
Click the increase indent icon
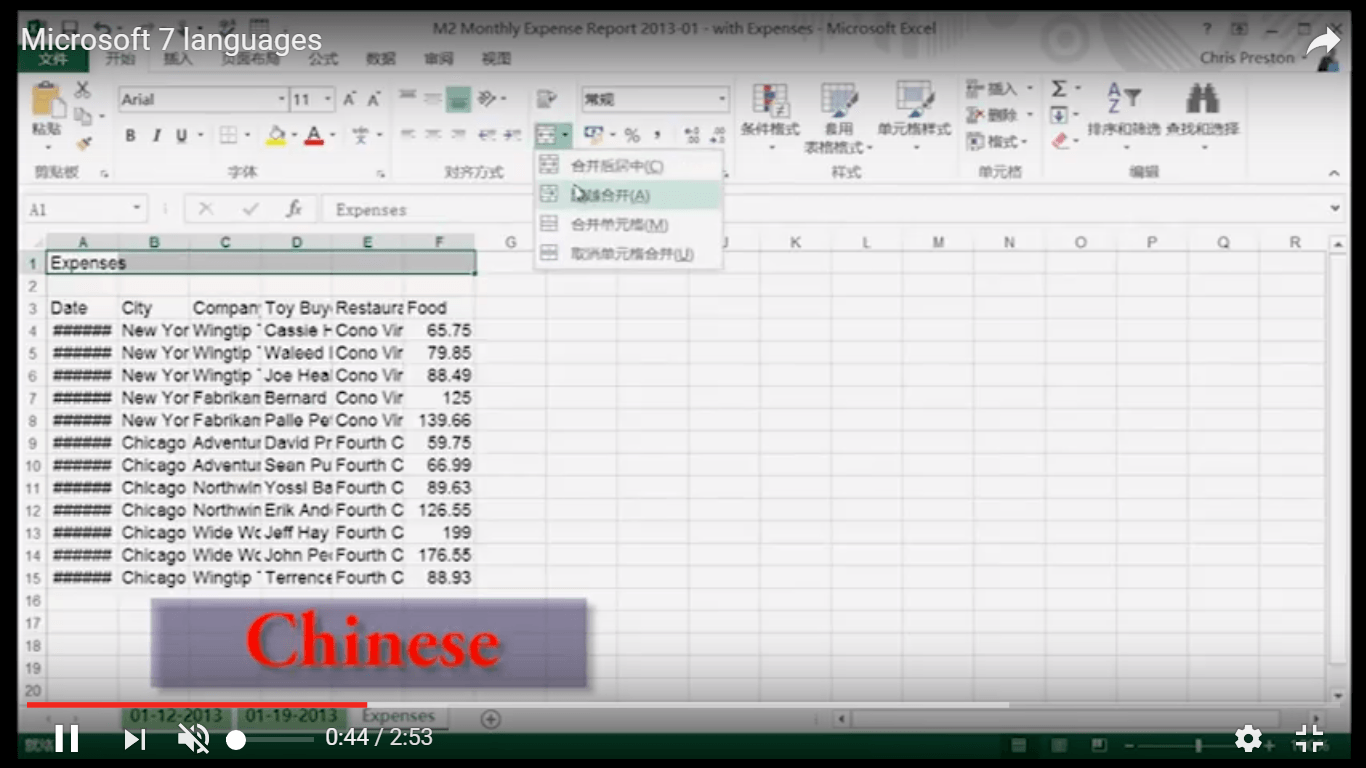[513, 135]
